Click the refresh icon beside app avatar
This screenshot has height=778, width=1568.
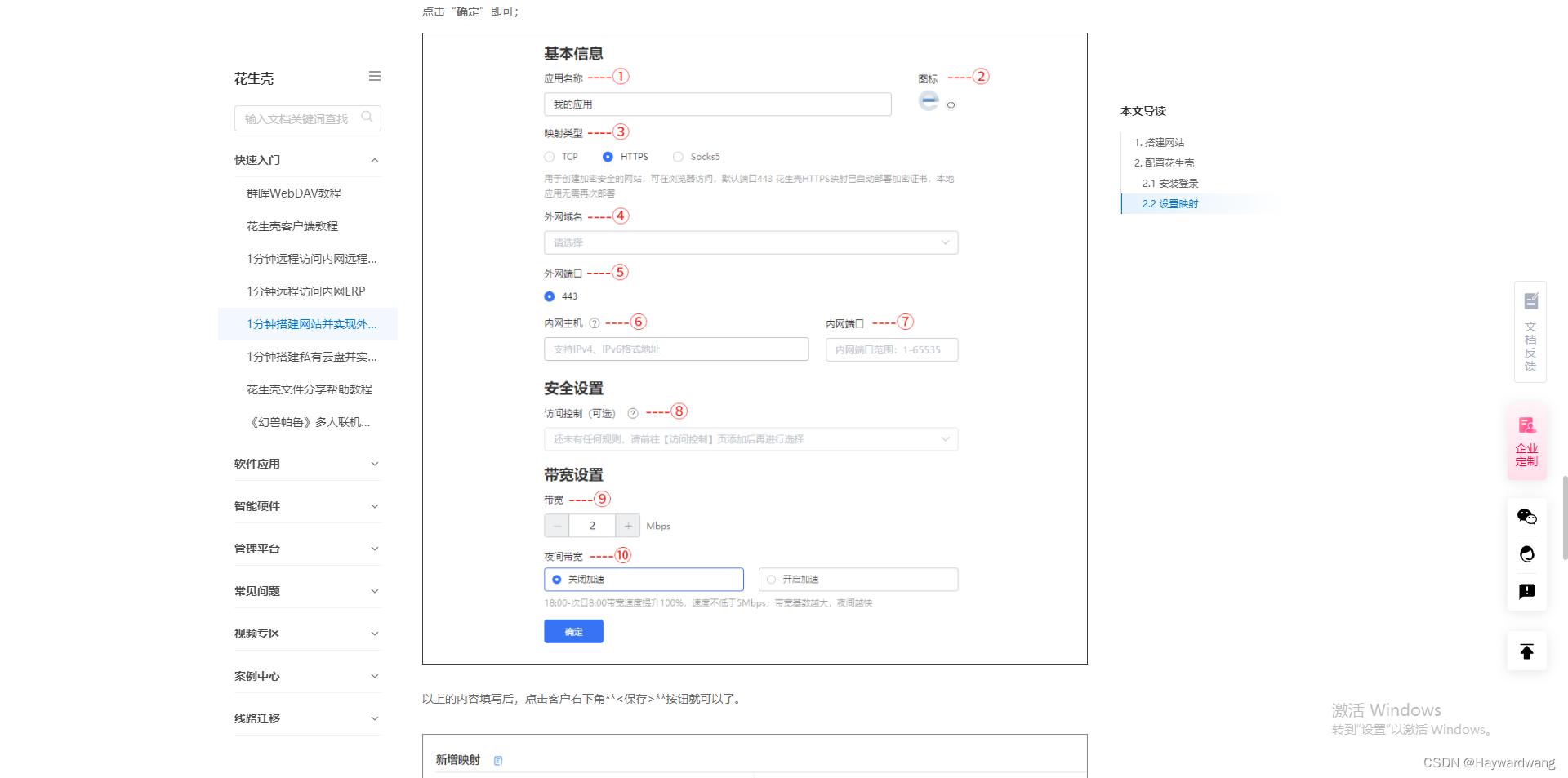point(951,104)
